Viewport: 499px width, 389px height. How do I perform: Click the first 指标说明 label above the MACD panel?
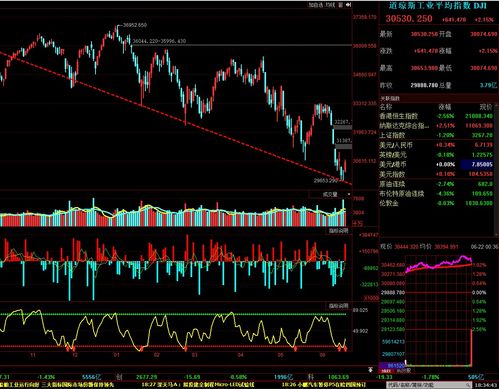[x=338, y=231]
